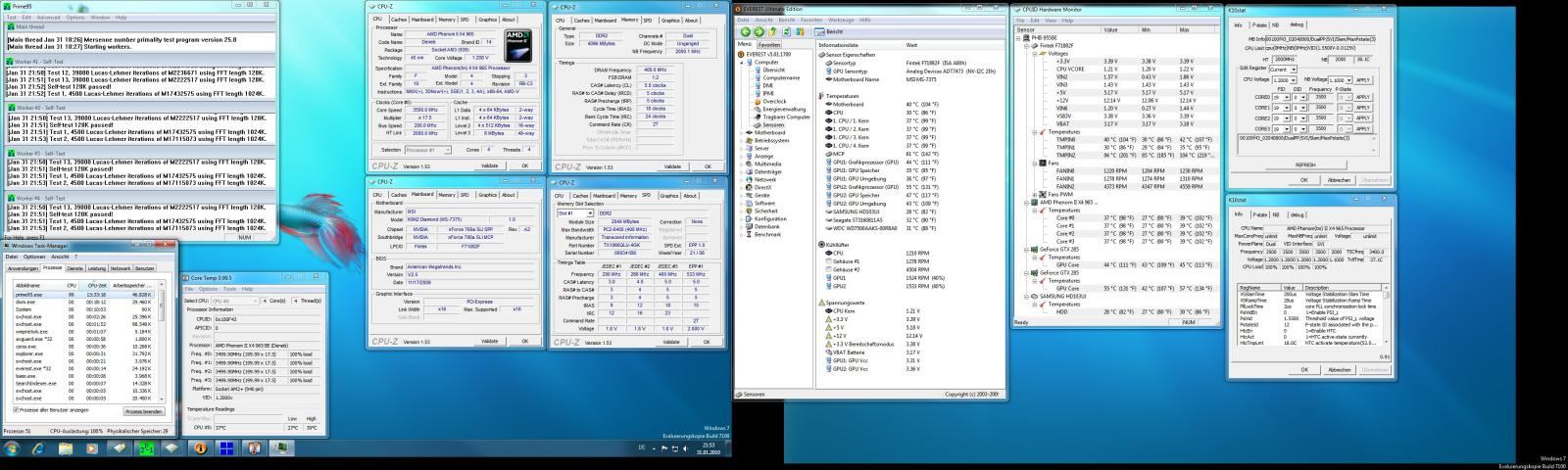Open the Select CPU dropdown in Core Temp
This screenshot has width=1568, height=470.
point(236,301)
